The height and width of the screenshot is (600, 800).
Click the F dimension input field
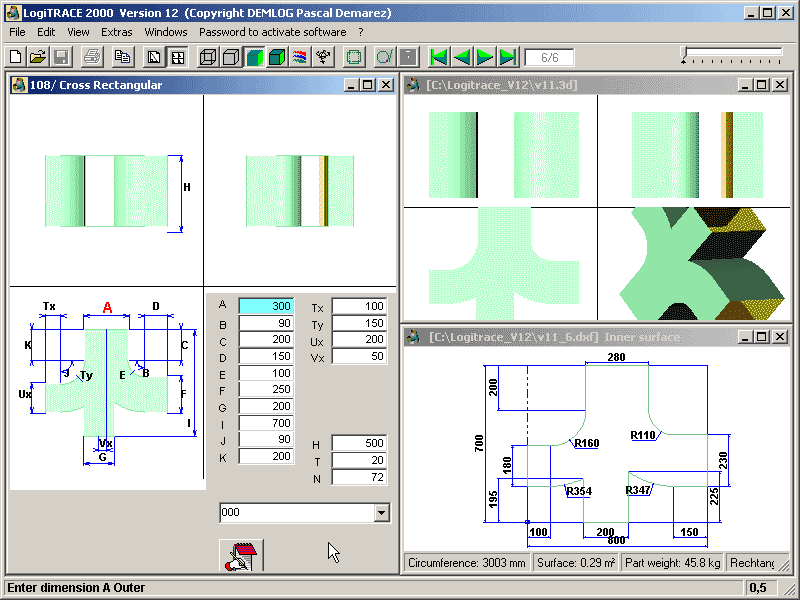click(x=266, y=390)
